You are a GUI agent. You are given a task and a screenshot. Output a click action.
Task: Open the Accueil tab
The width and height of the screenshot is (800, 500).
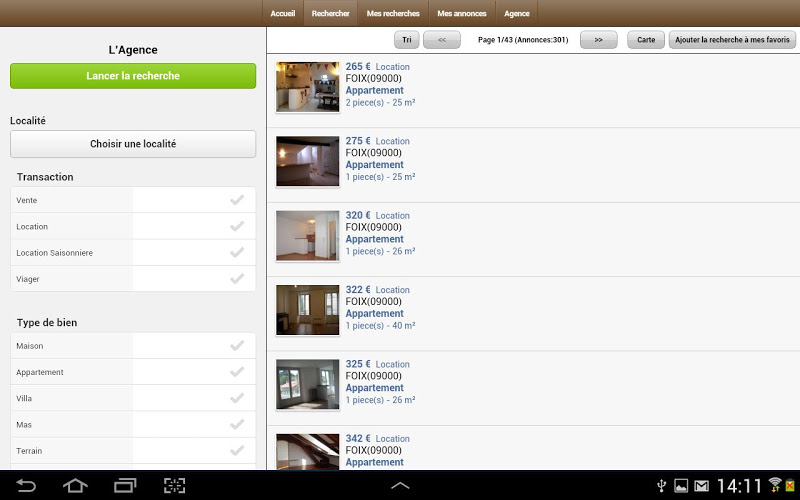283,13
